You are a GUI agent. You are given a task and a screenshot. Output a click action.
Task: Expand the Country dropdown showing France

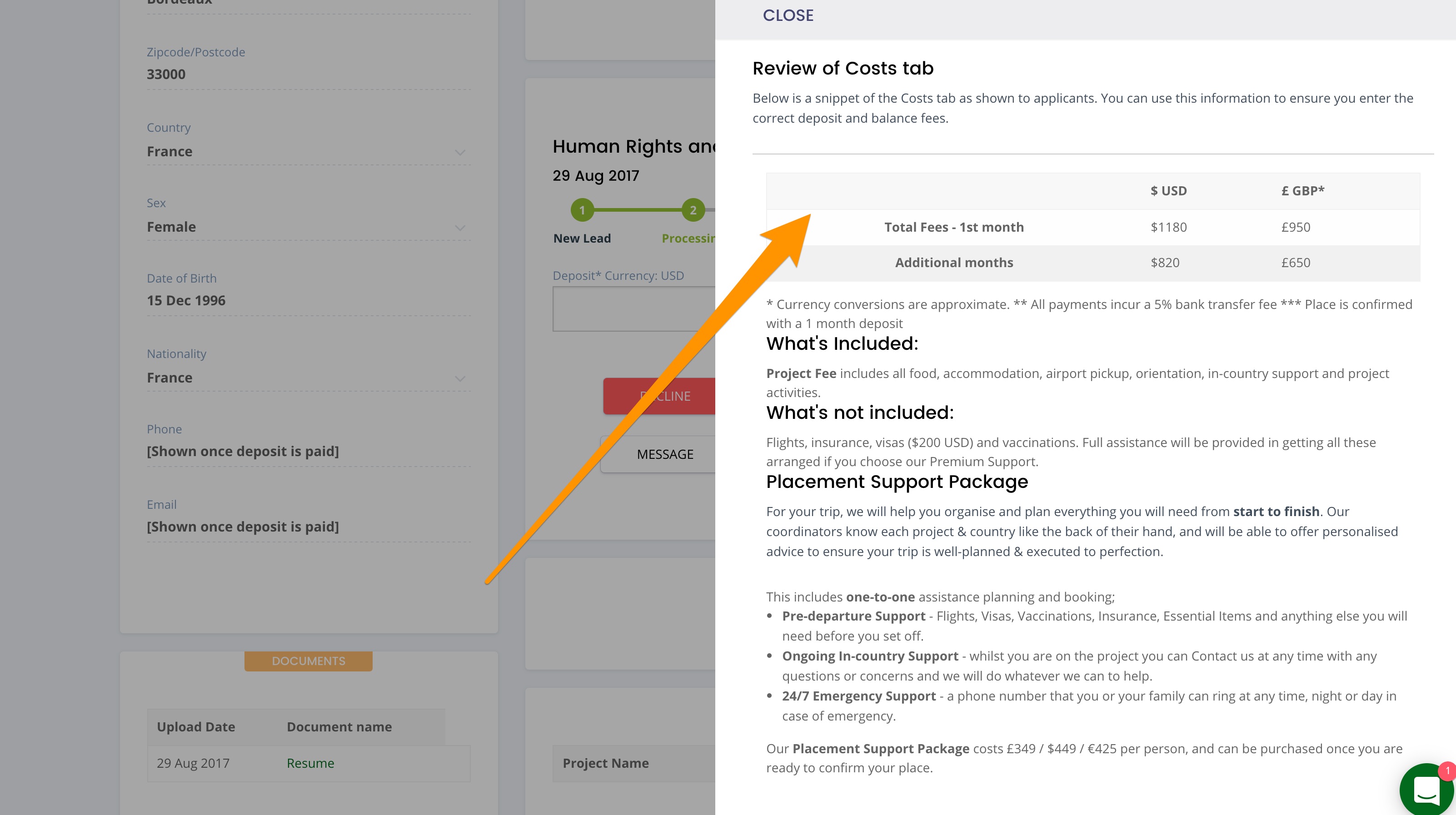[x=308, y=151]
